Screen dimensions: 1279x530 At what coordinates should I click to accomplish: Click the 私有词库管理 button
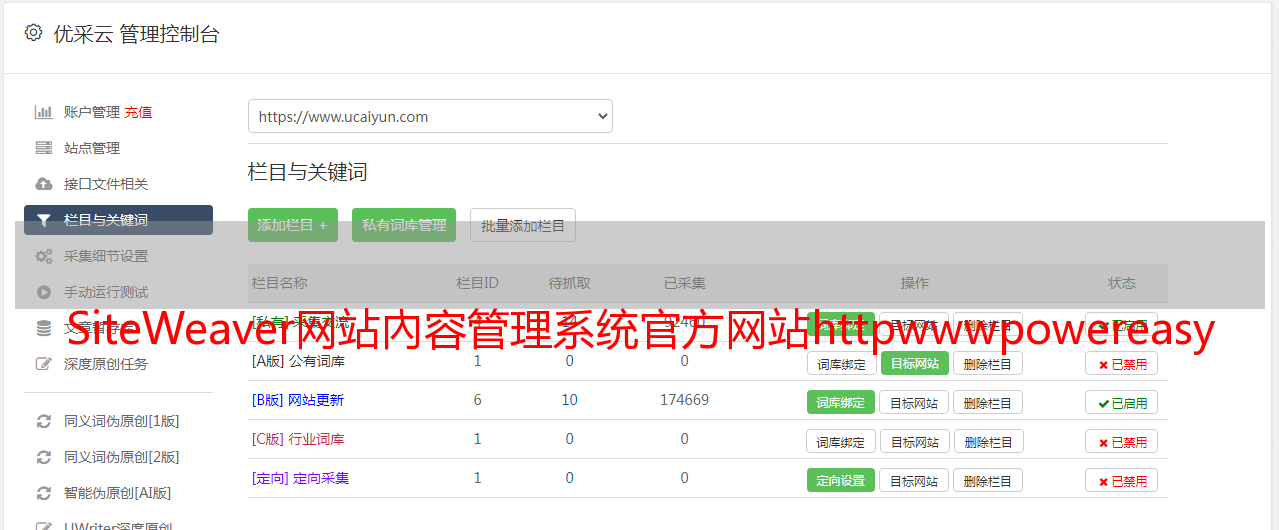click(404, 225)
